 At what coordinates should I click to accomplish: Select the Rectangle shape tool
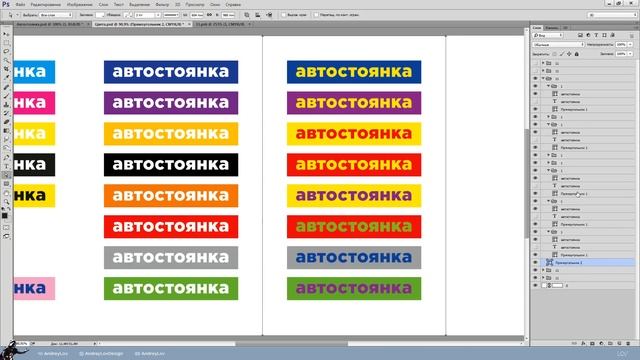pyautogui.click(x=6, y=184)
